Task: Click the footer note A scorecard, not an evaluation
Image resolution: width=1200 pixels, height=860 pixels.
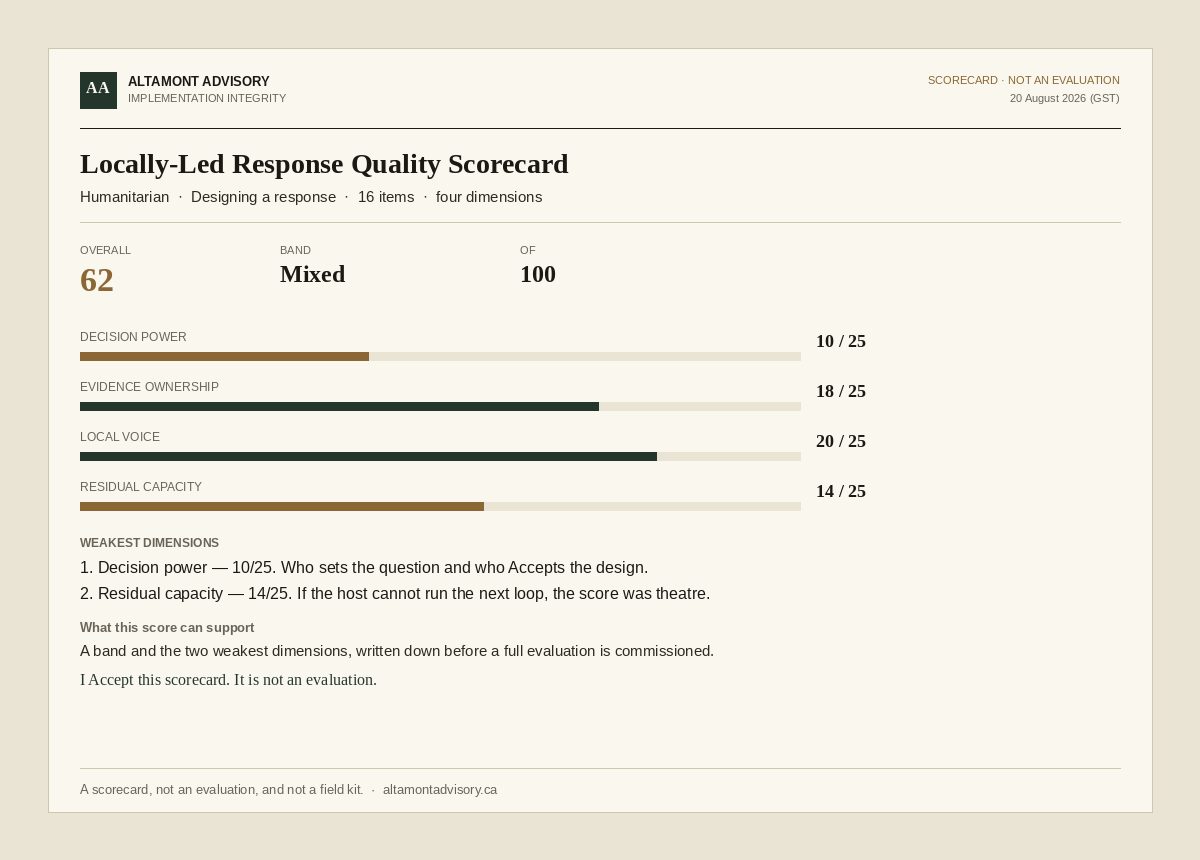Action: point(221,790)
